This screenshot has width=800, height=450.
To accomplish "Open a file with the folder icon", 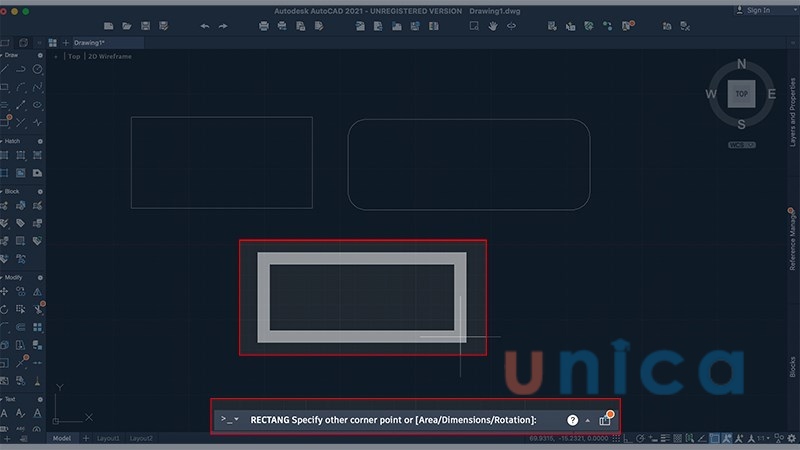I will (127, 26).
